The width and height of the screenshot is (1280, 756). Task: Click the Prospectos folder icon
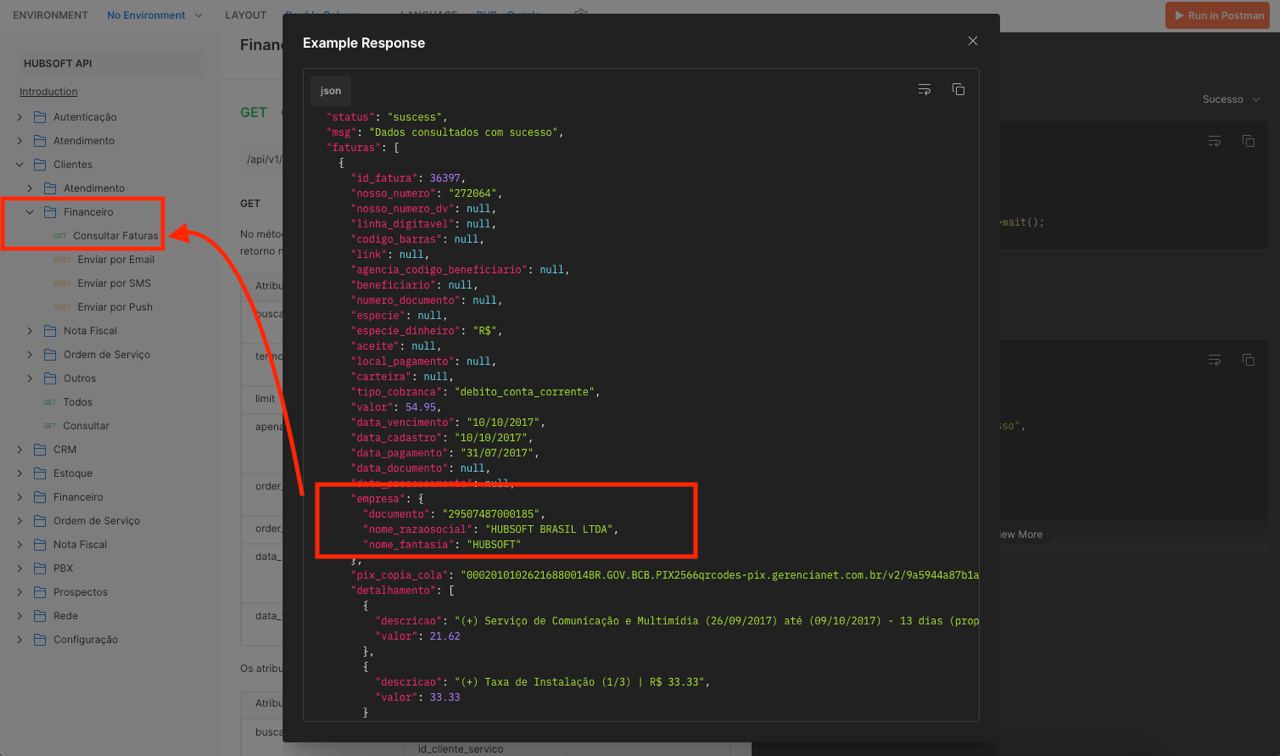point(40,592)
